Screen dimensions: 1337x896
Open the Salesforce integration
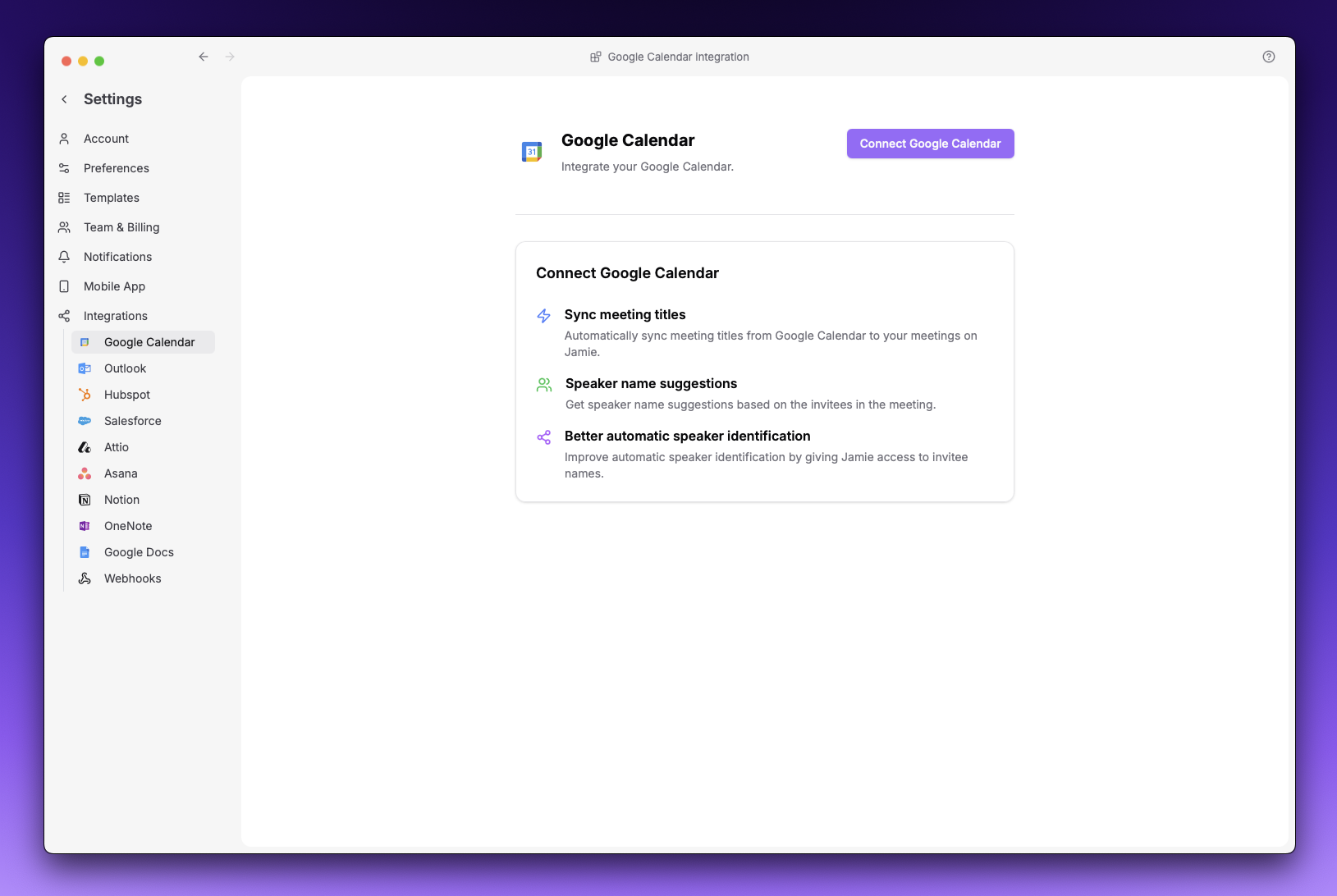tap(131, 421)
